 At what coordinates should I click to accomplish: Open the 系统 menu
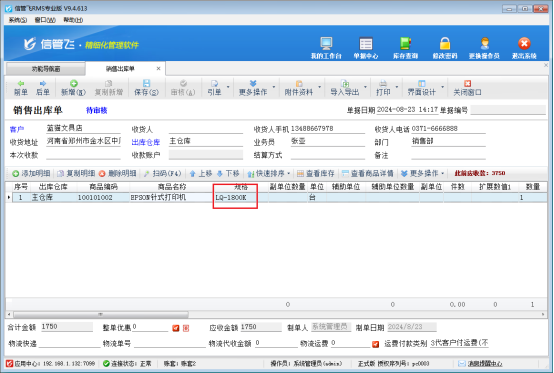point(18,20)
